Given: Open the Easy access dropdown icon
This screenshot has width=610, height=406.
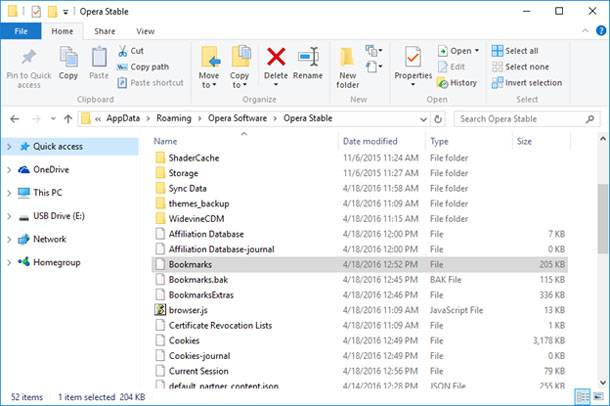Looking at the screenshot, I should pyautogui.click(x=373, y=66).
